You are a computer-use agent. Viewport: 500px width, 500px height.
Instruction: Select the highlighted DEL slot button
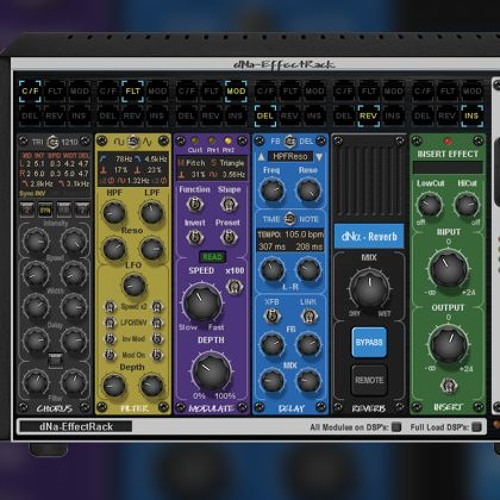265,116
